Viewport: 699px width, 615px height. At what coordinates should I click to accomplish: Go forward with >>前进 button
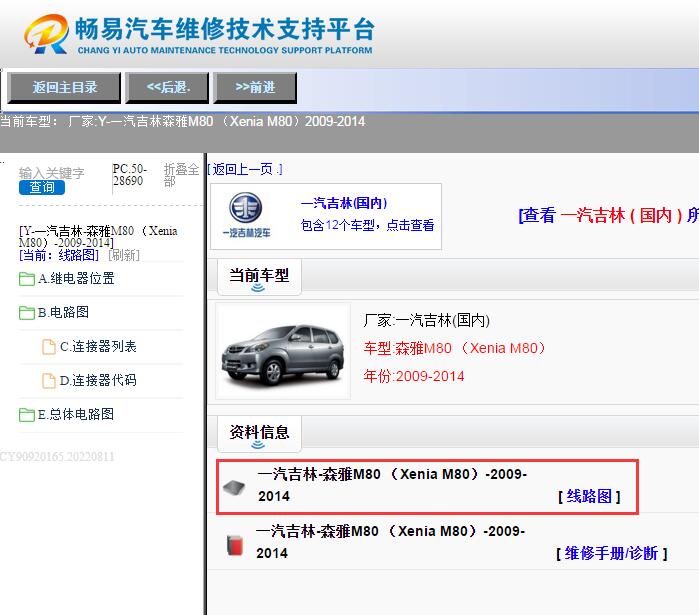(255, 87)
